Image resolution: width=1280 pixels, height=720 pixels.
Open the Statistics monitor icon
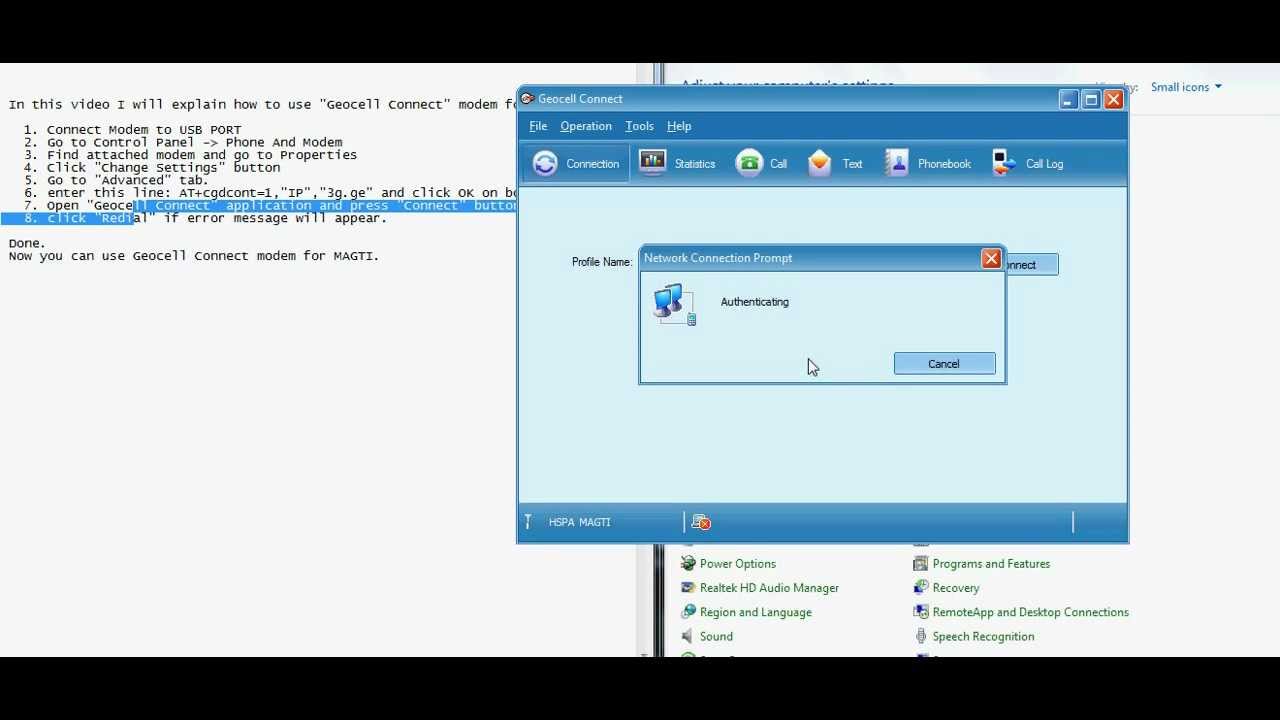click(652, 163)
